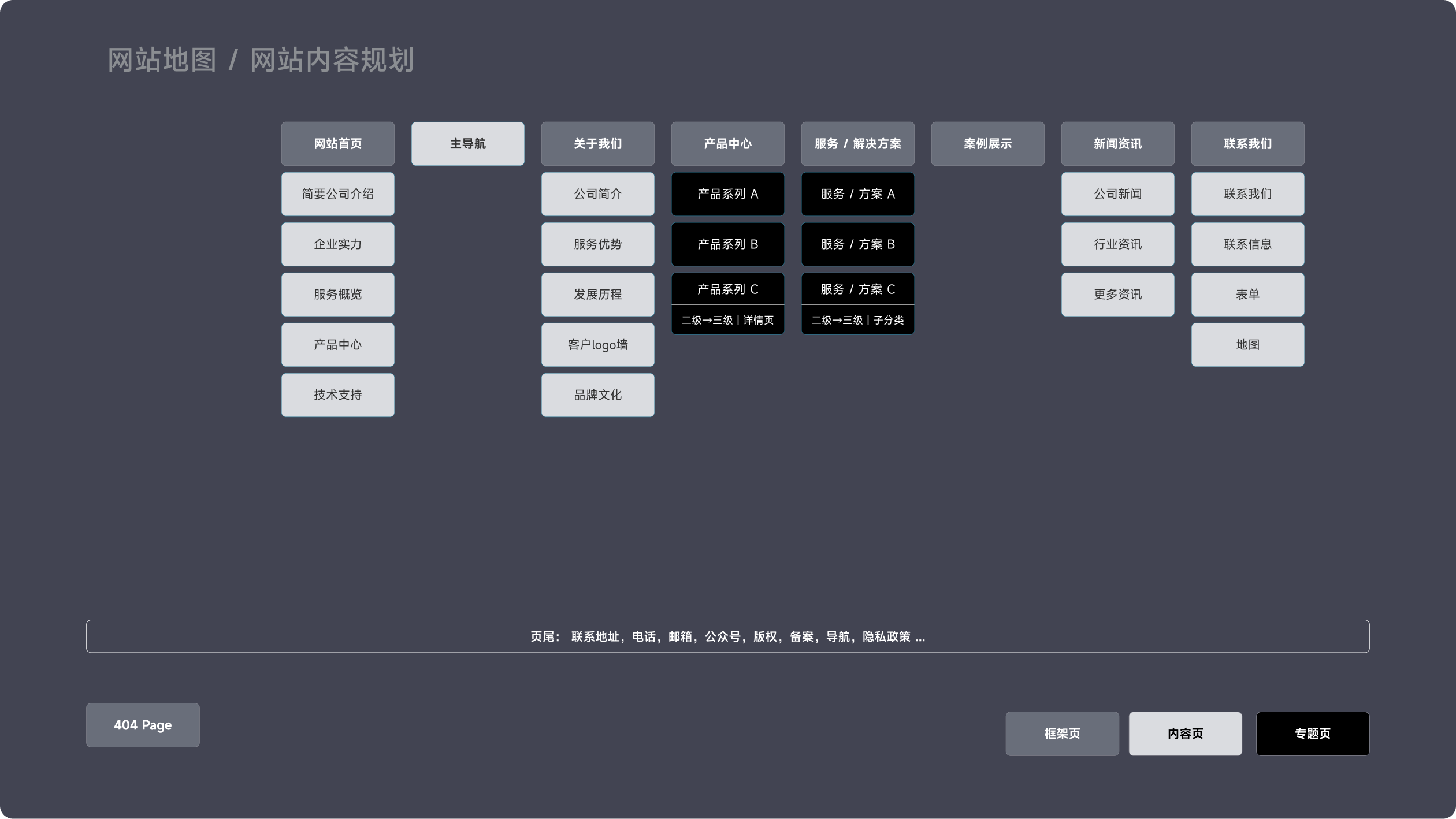Select the 企业实力 box
This screenshot has height=819, width=1456.
tap(337, 244)
